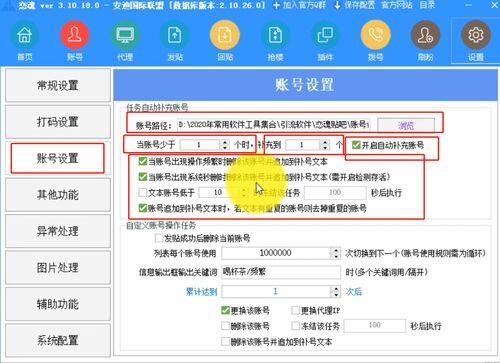Switch to 图片处理 tab
Viewport: 500px width, 363px height.
(58, 267)
